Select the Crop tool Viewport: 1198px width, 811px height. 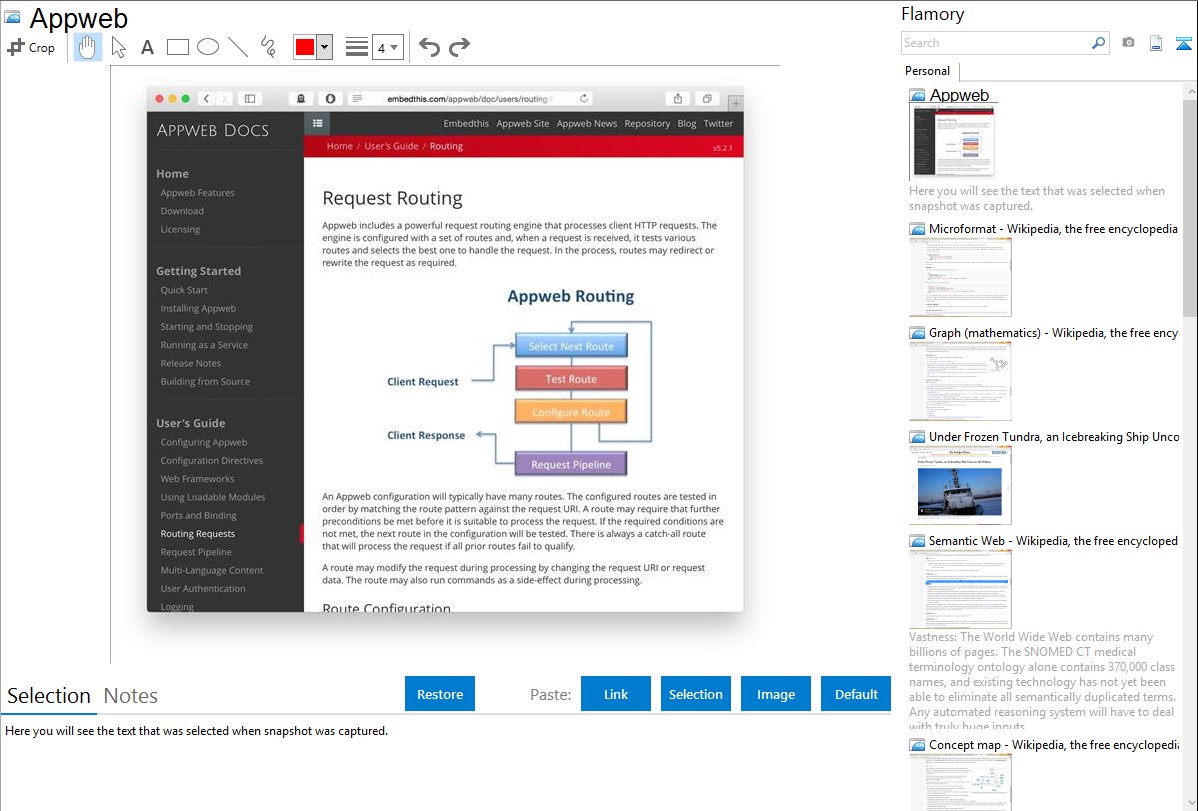[x=31, y=47]
